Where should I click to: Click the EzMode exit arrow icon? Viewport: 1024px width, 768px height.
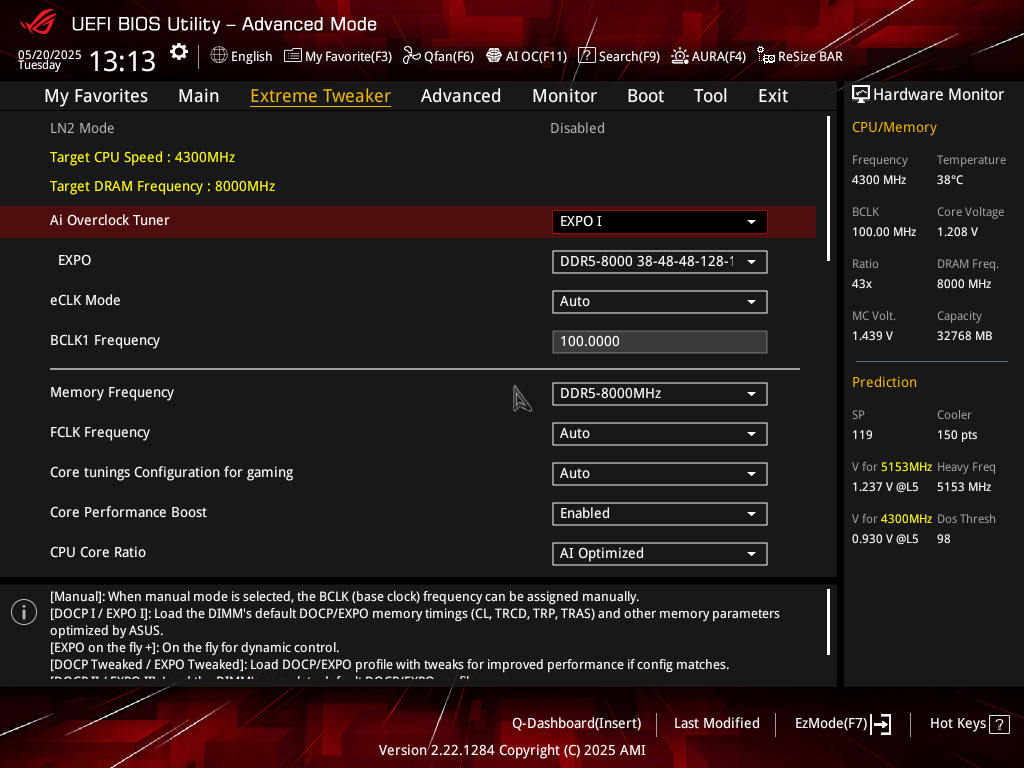[881, 724]
